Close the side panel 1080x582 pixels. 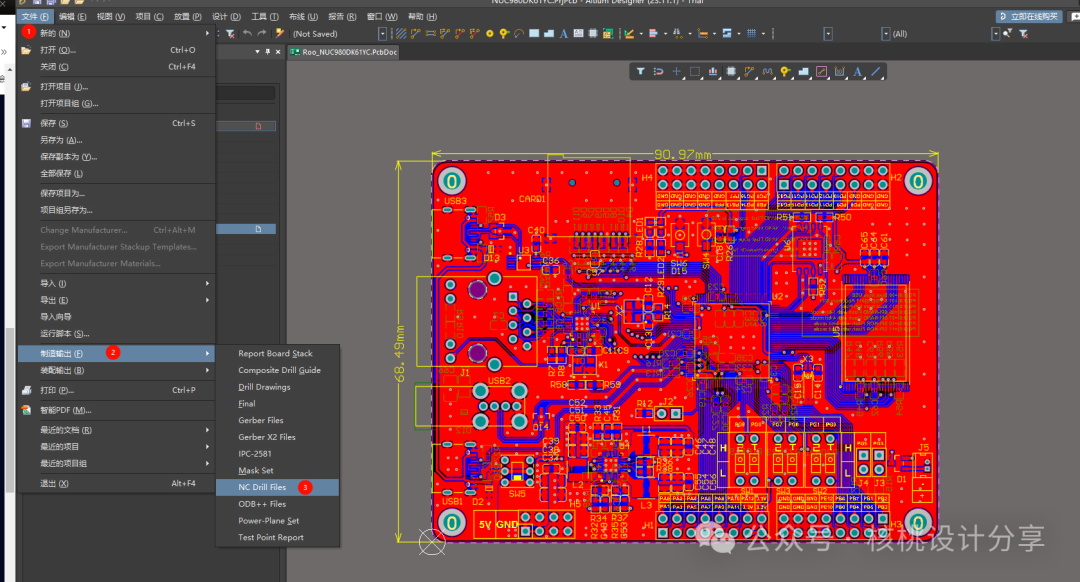coord(278,52)
